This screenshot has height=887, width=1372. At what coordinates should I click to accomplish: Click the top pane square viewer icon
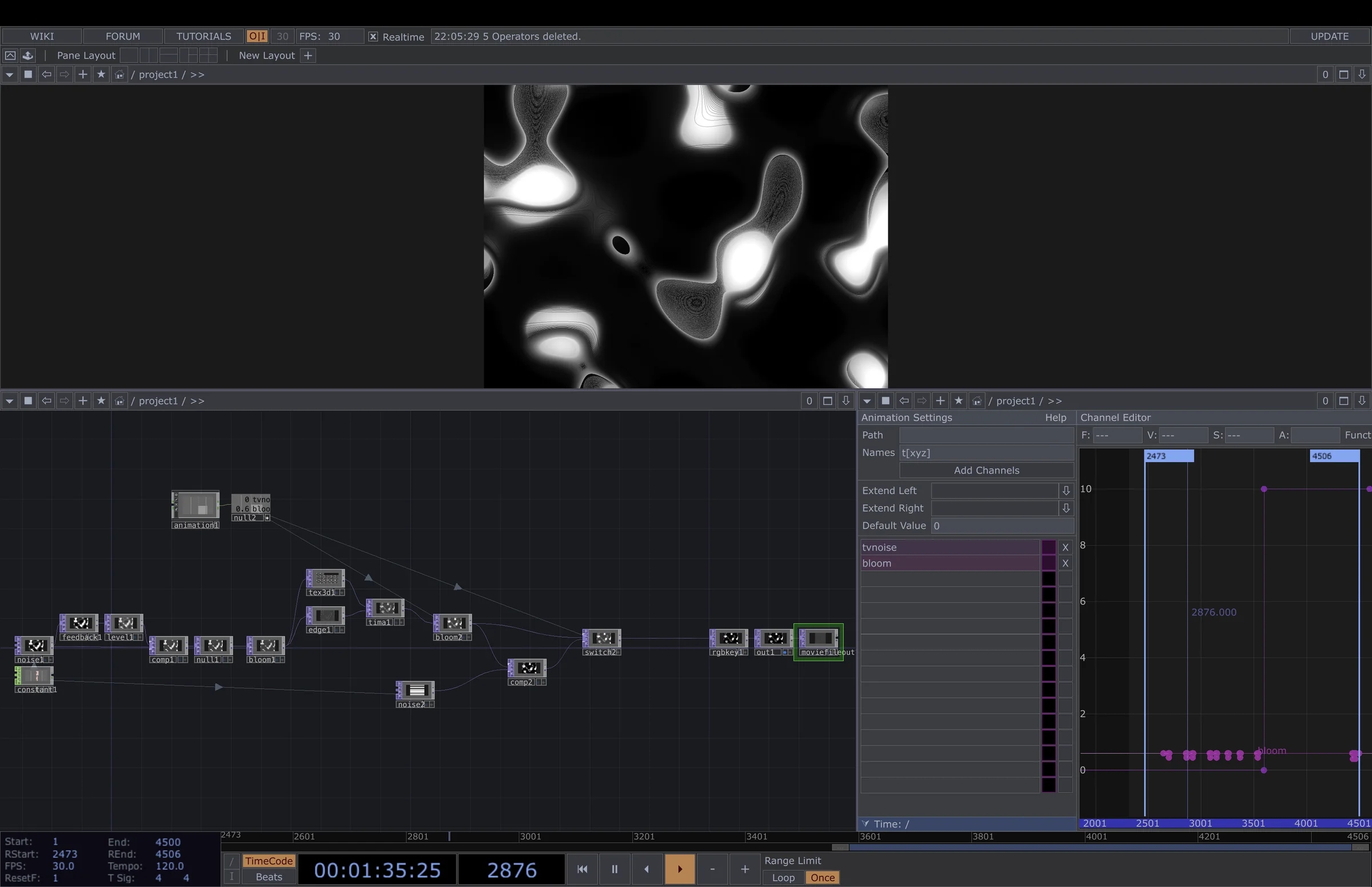pyautogui.click(x=27, y=74)
